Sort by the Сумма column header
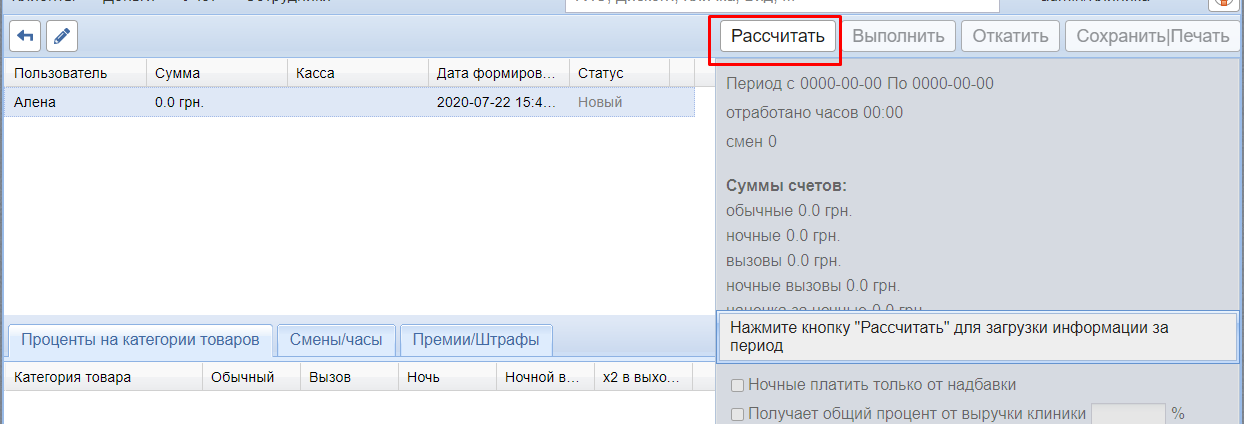The image size is (1244, 424). click(x=217, y=73)
